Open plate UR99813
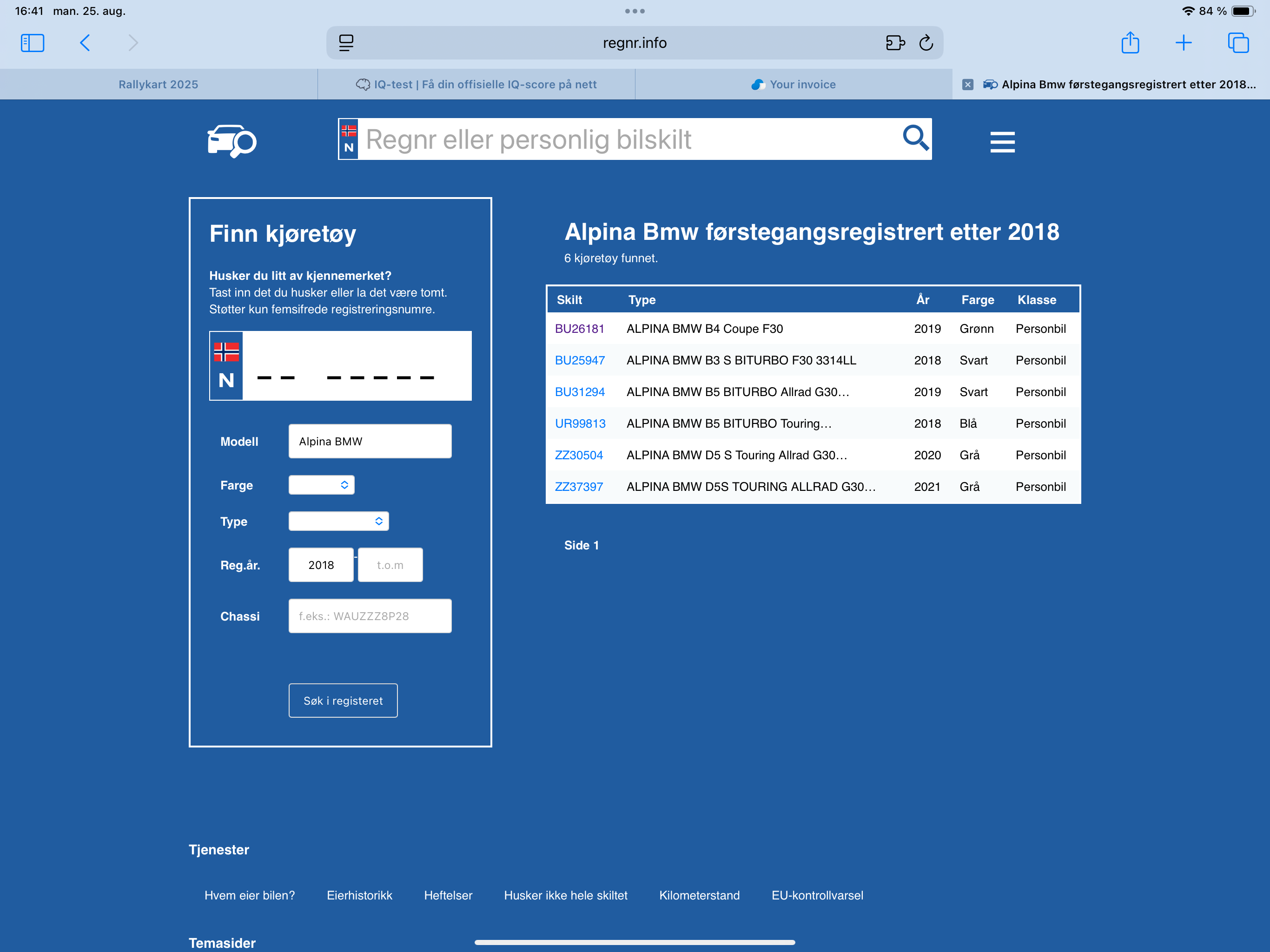The height and width of the screenshot is (952, 1270). click(x=580, y=424)
